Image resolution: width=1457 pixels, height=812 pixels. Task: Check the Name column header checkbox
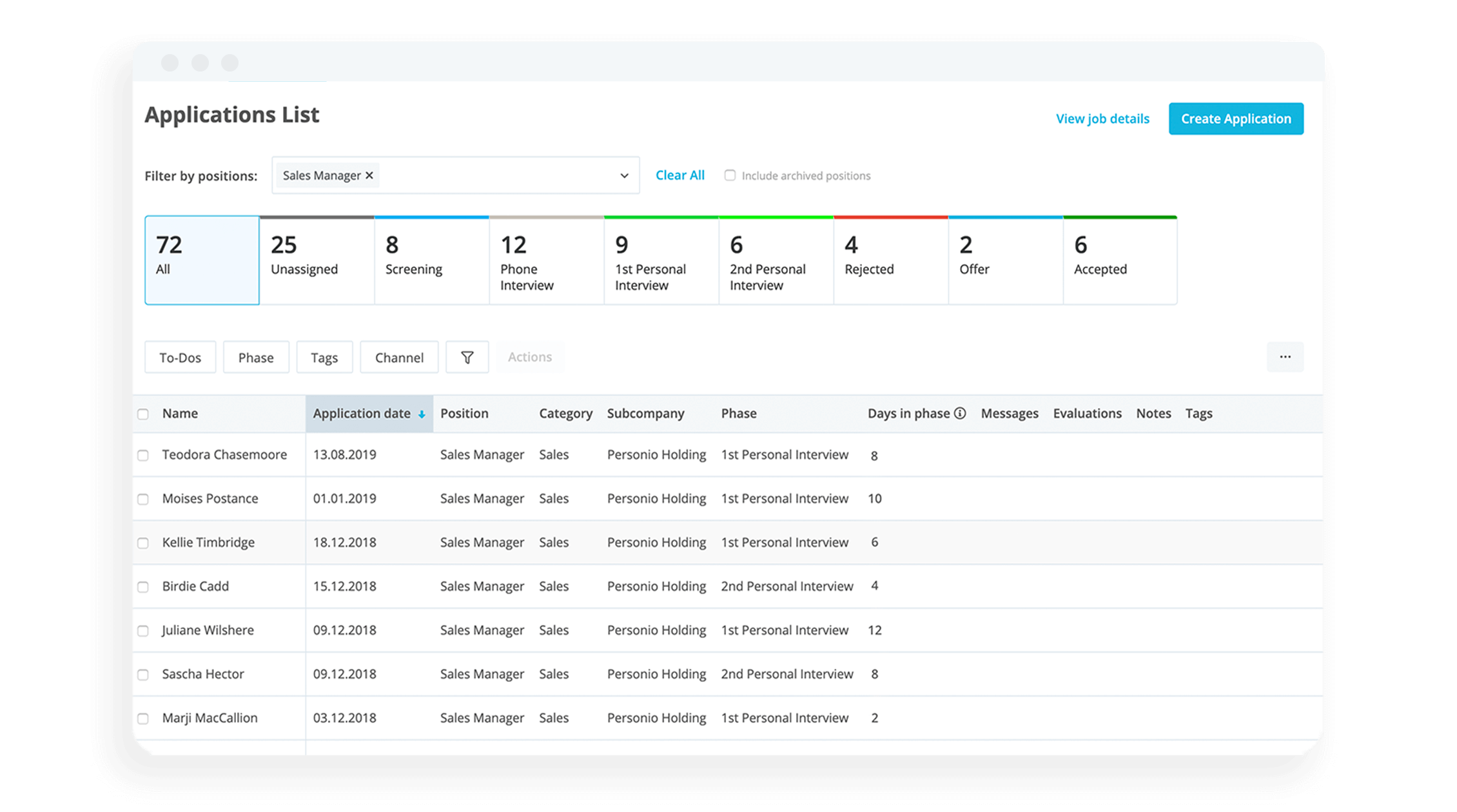pyautogui.click(x=145, y=413)
